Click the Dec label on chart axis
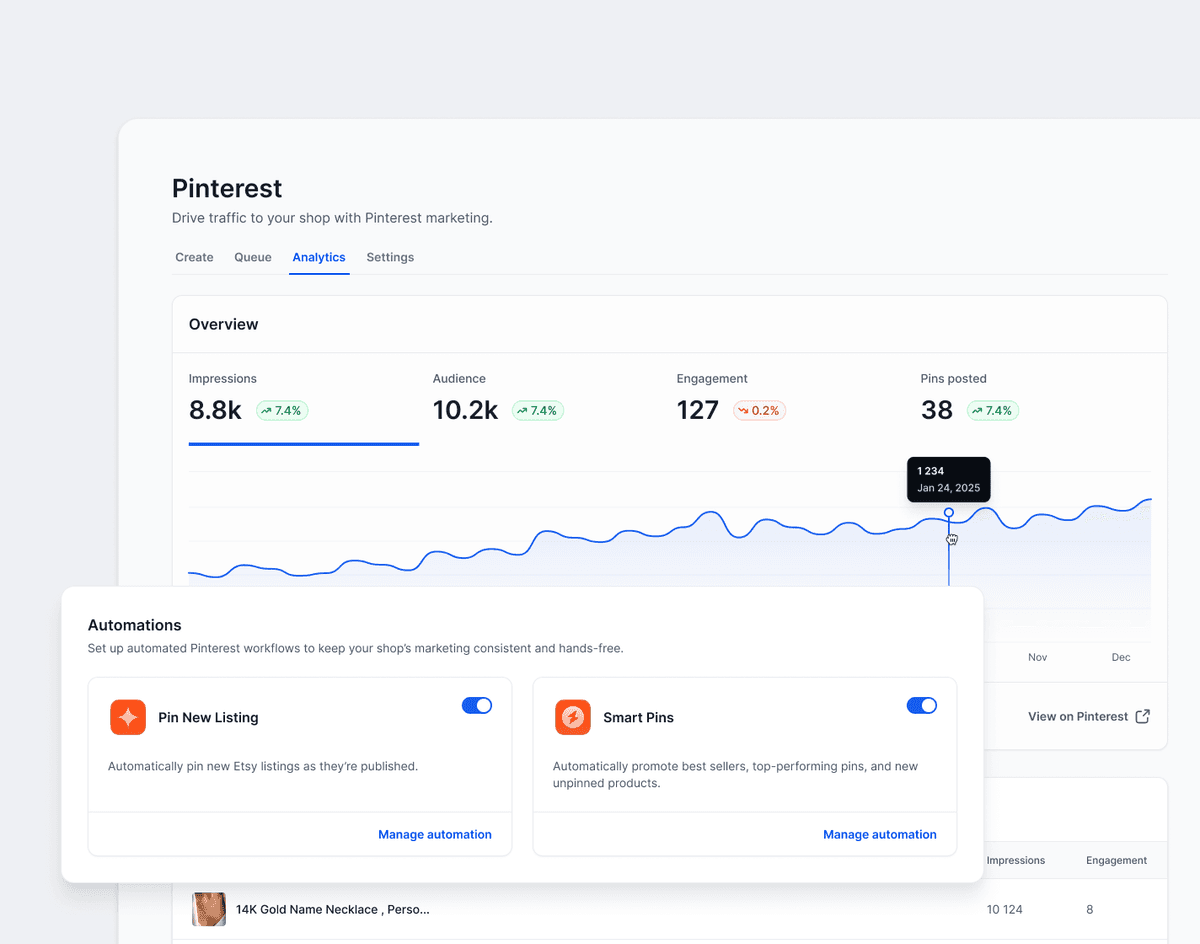Screen dimensions: 1200x944 (1121, 657)
